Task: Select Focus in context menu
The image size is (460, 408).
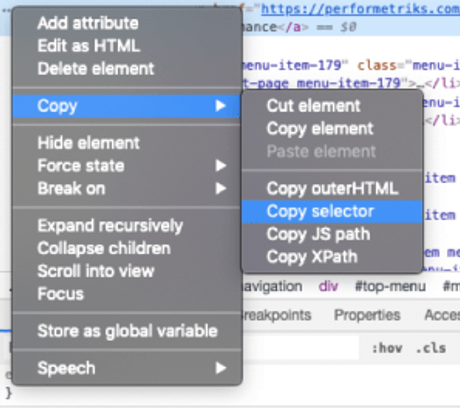Action: pos(127,294)
